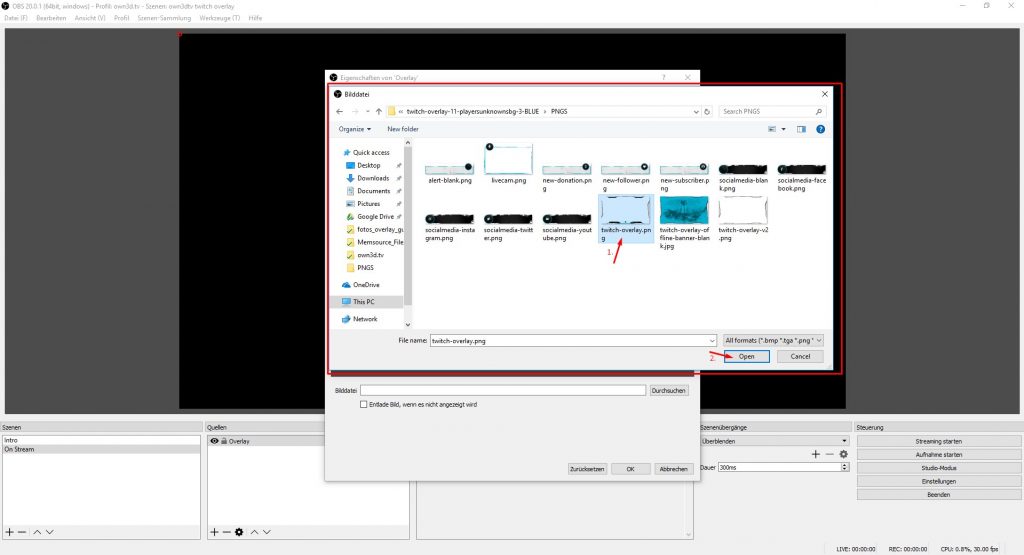Open file dialog Help icon
Screen dimensions: 1024x555
(x=820, y=129)
